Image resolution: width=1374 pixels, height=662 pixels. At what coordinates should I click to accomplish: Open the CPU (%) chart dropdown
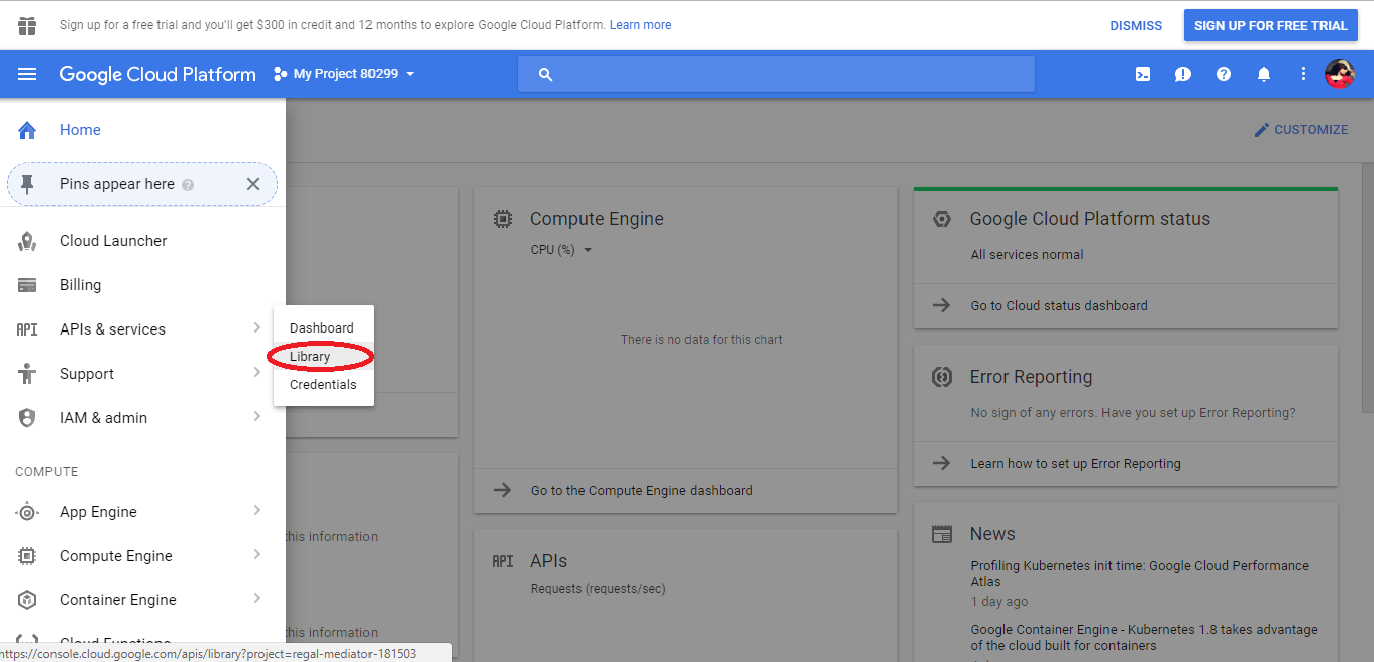(562, 250)
